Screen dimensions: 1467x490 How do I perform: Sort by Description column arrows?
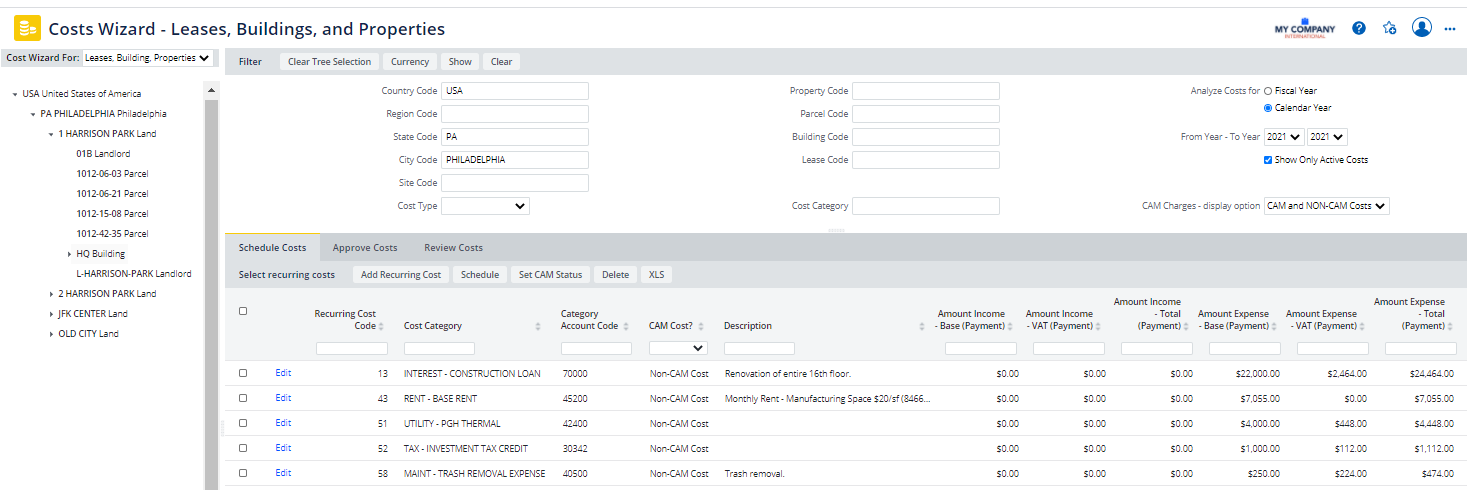922,326
